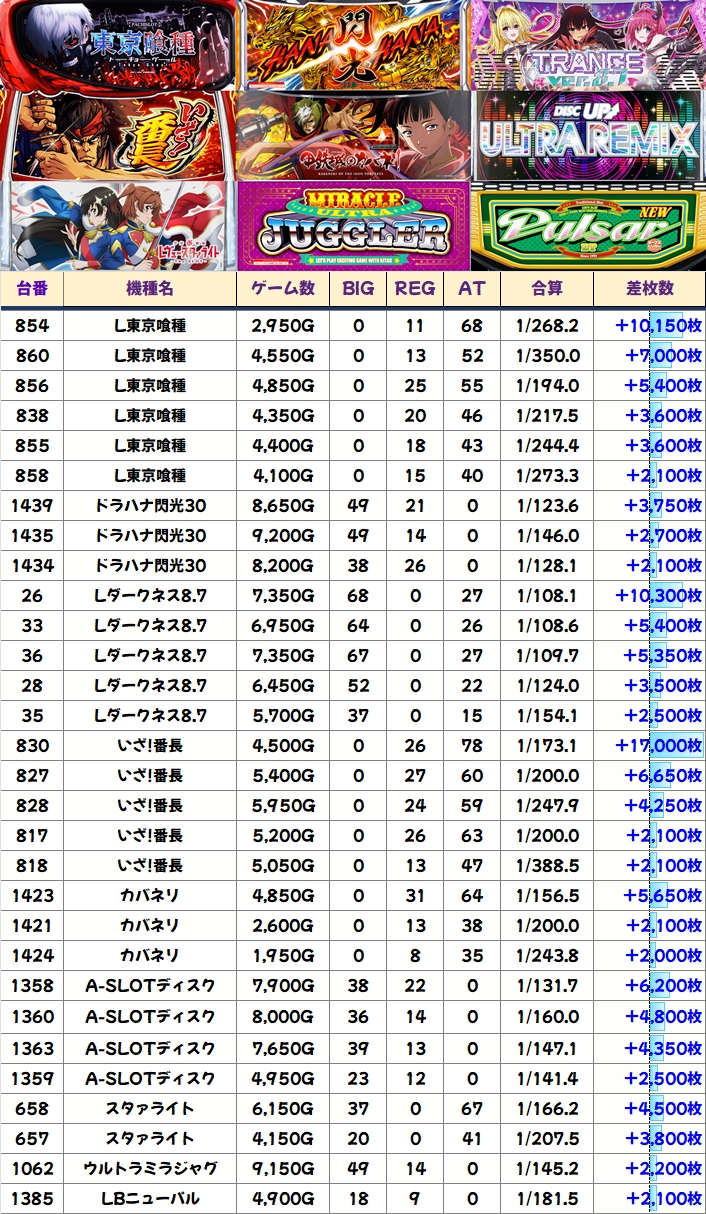The width and height of the screenshot is (706, 1214).
Task: Select machine number 1359
Action: click(x=32, y=1078)
